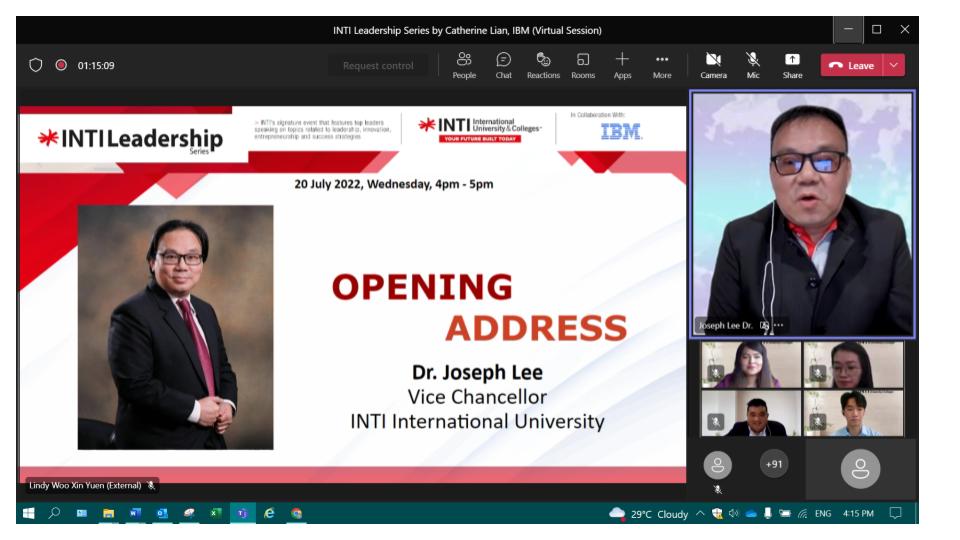
Task: Leave the meeting
Action: [852, 66]
